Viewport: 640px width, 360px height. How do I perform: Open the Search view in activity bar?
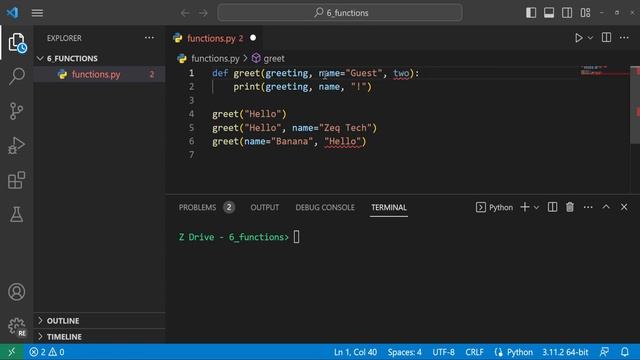pyautogui.click(x=17, y=76)
